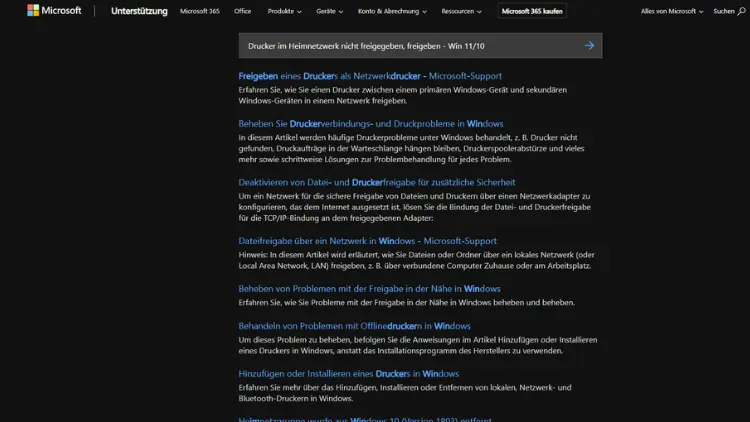Click description 'Erfahren Sie, wie Sie einen Drucker zwischen'
This screenshot has width=750, height=422.
[x=403, y=95]
